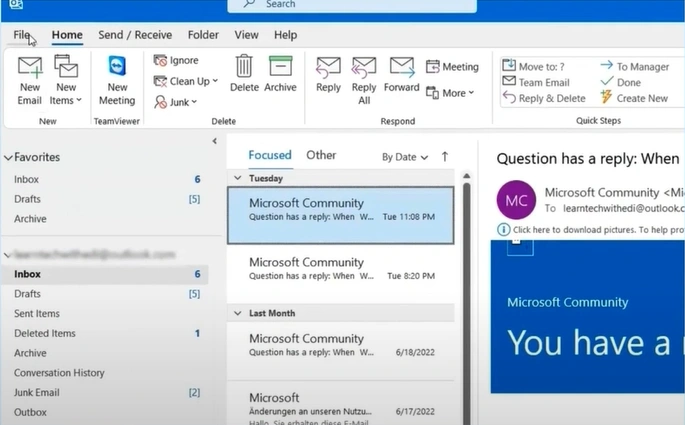Open Archive under Favorites
Viewport: 685px width, 425px height.
pos(105,219)
